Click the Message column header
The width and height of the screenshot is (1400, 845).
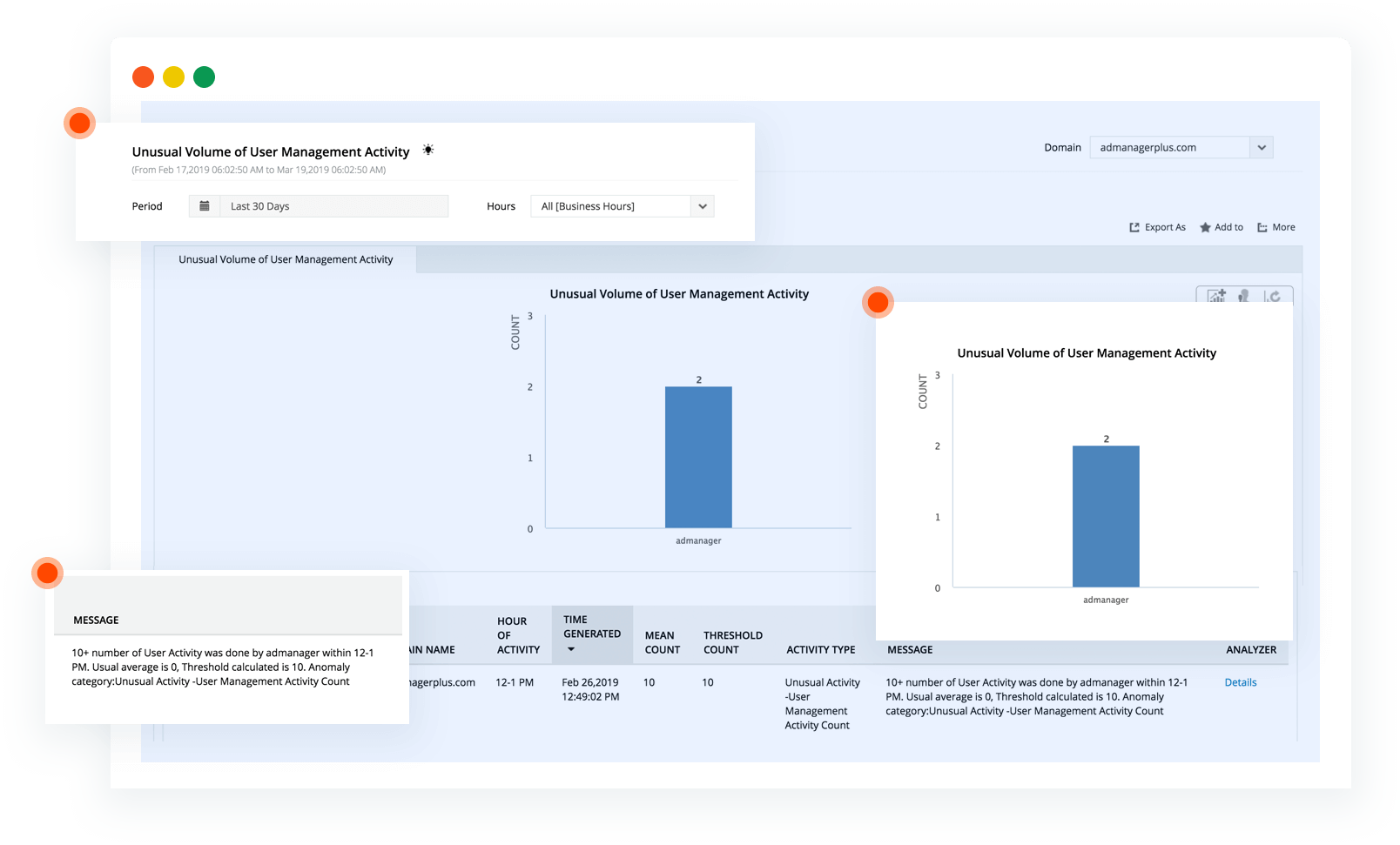point(910,649)
